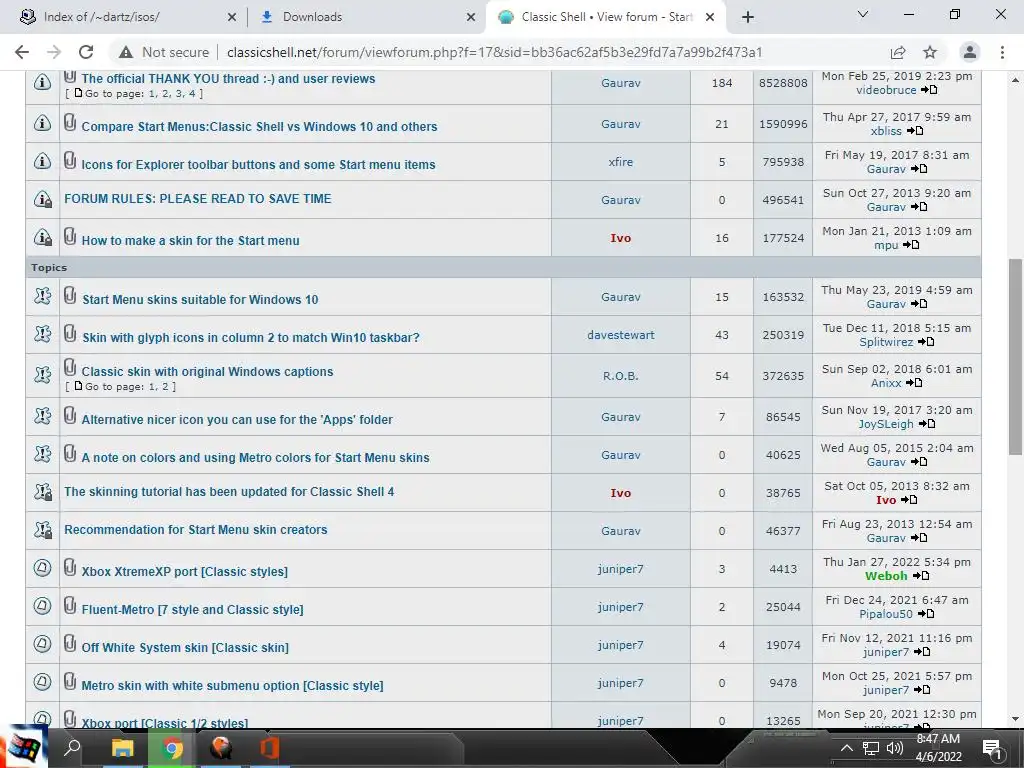
Task: View latest post icon next to xbliss
Action: pos(915,131)
